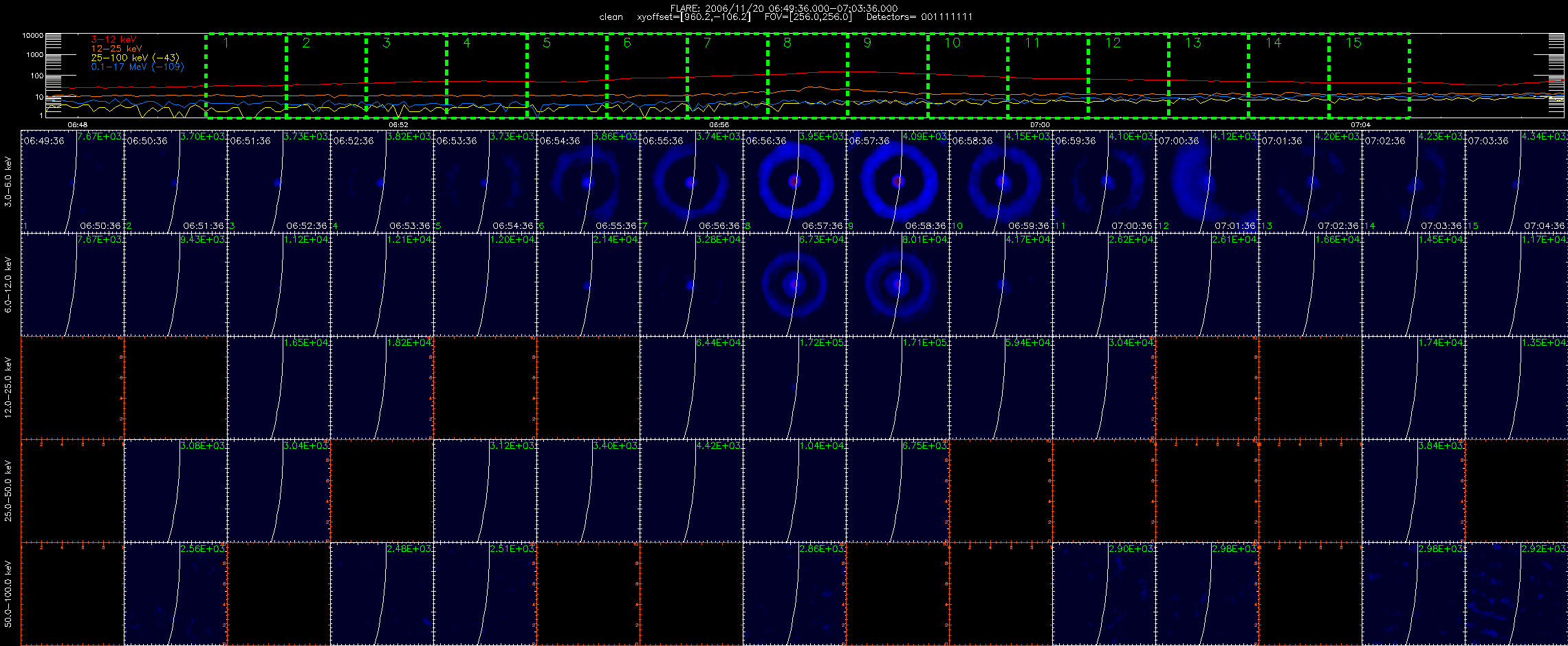This screenshot has height=646, width=1568.
Task: Click the '06:52' time axis label
Action: coord(398,125)
